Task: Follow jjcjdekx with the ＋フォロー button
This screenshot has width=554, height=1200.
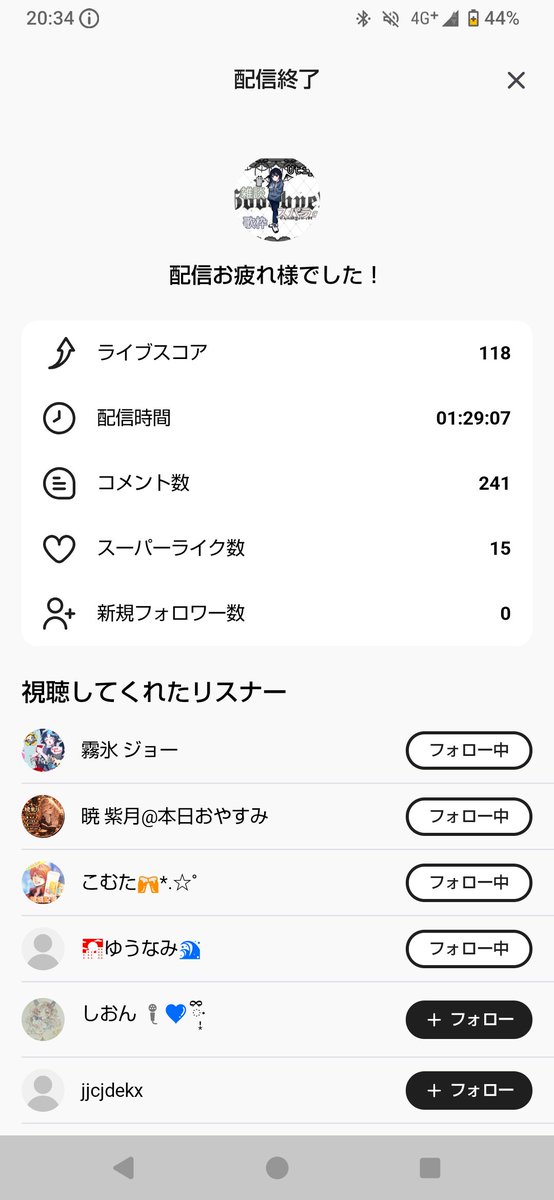Action: point(469,1090)
